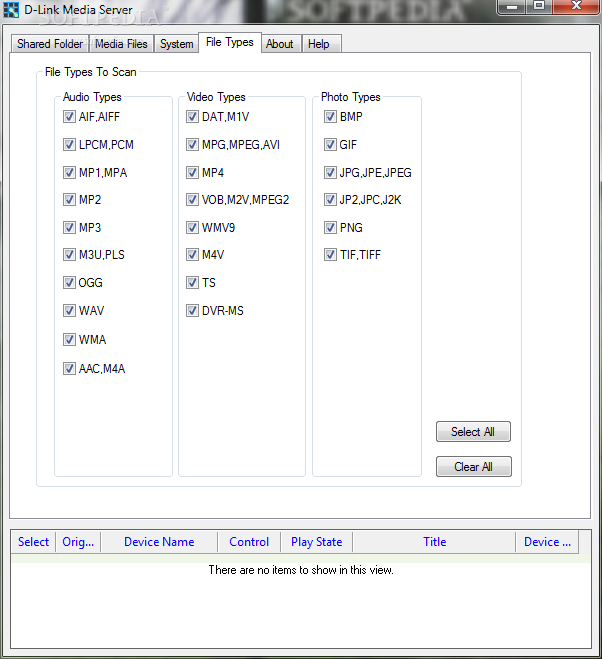Toggle the M4V video checkbox
This screenshot has width=602, height=659.
pos(192,254)
